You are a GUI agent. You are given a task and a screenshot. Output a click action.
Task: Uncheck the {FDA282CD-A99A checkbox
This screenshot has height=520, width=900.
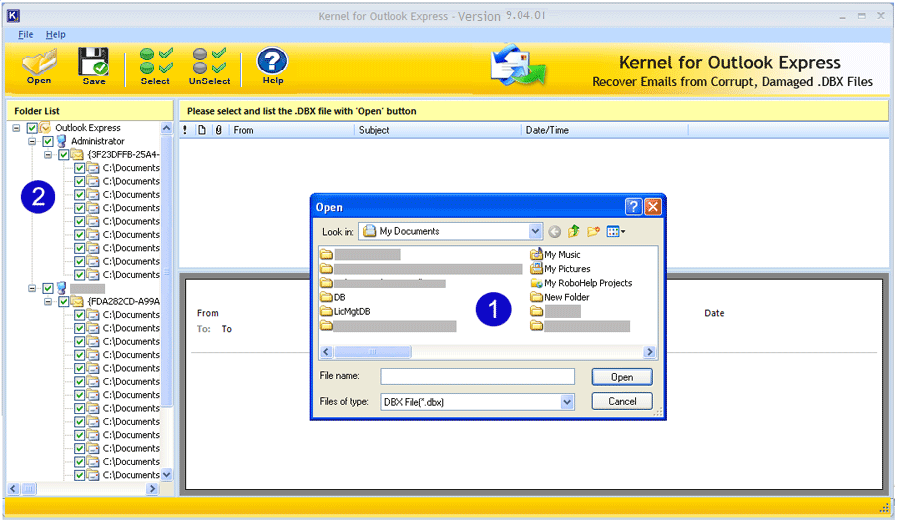64,301
